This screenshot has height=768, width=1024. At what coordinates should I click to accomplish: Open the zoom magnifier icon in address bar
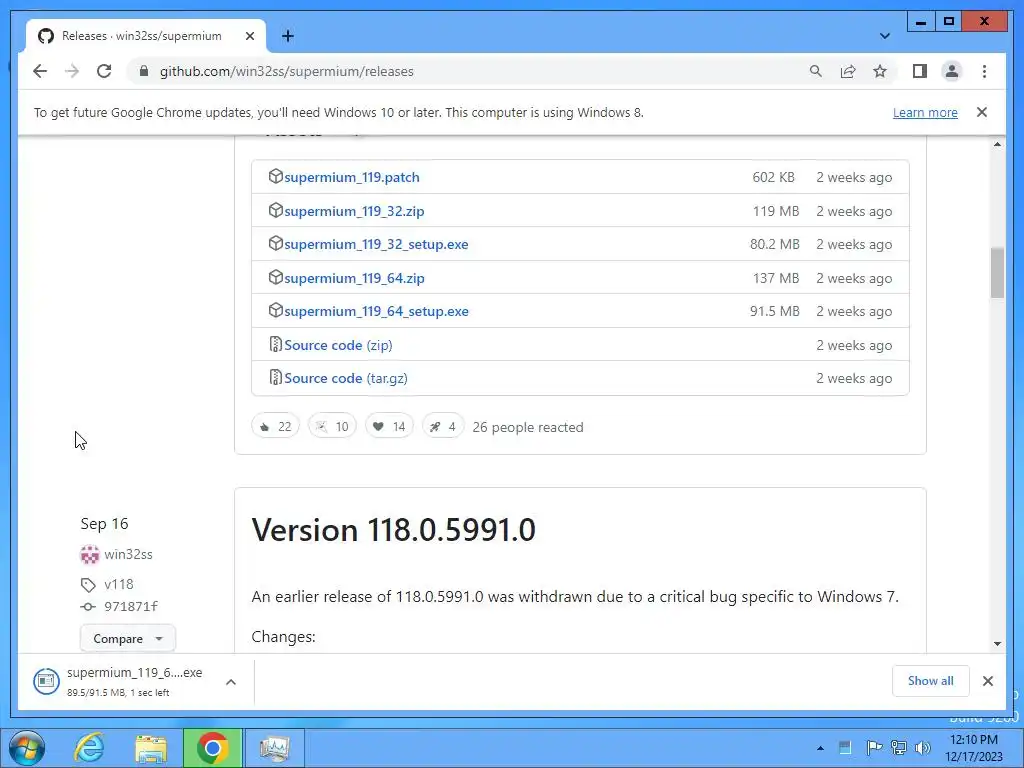(x=816, y=71)
